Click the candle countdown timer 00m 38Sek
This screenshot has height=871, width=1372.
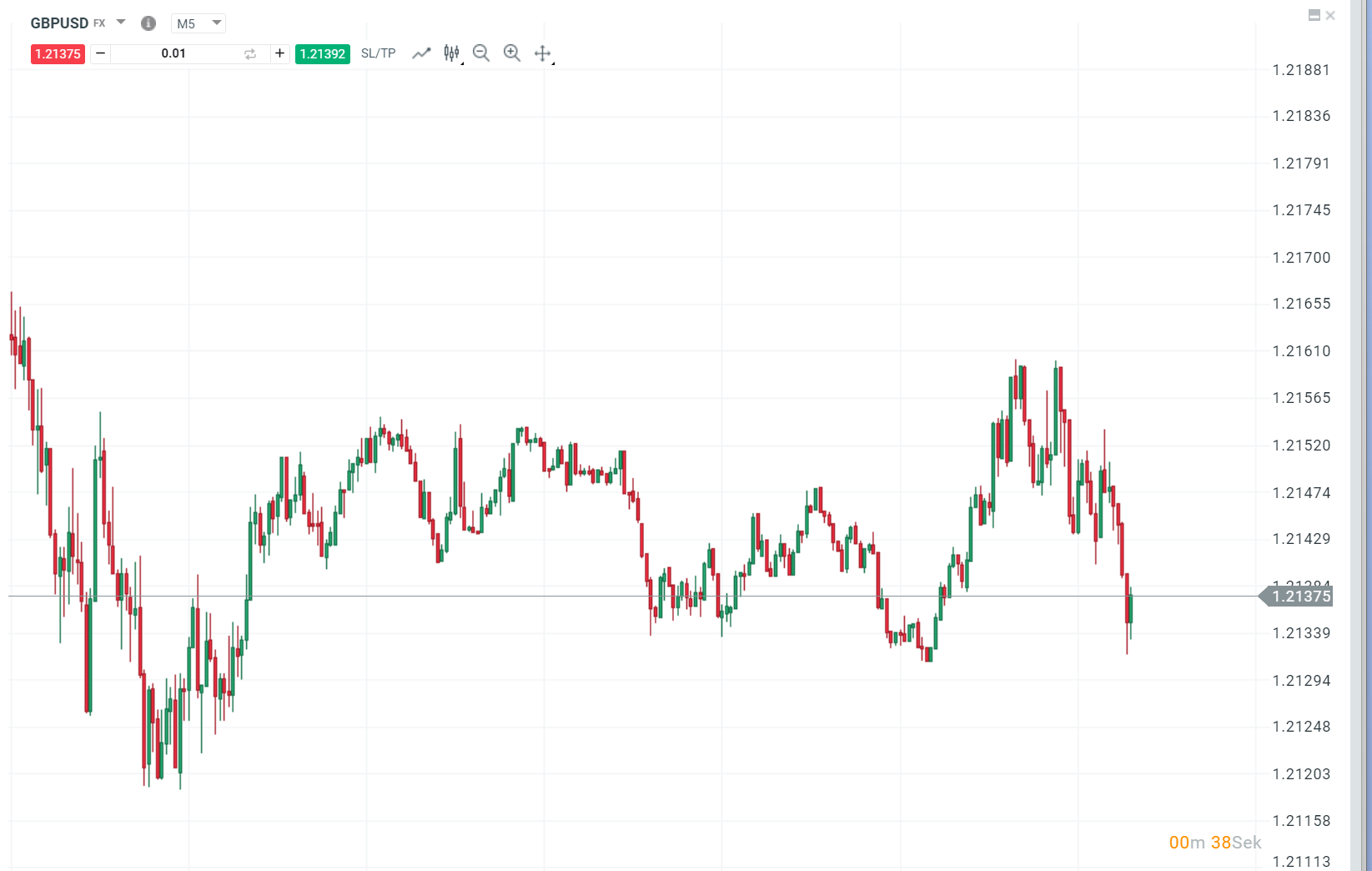[1214, 843]
